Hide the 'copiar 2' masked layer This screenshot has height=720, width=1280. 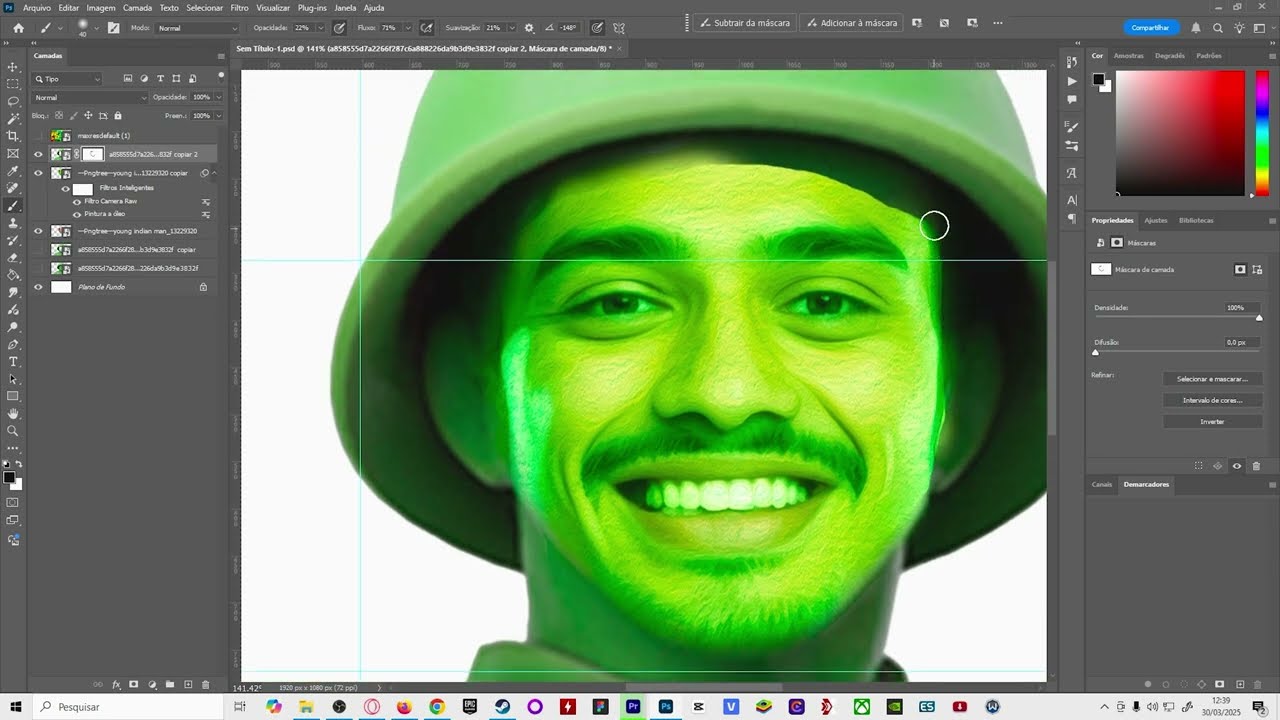[38, 154]
